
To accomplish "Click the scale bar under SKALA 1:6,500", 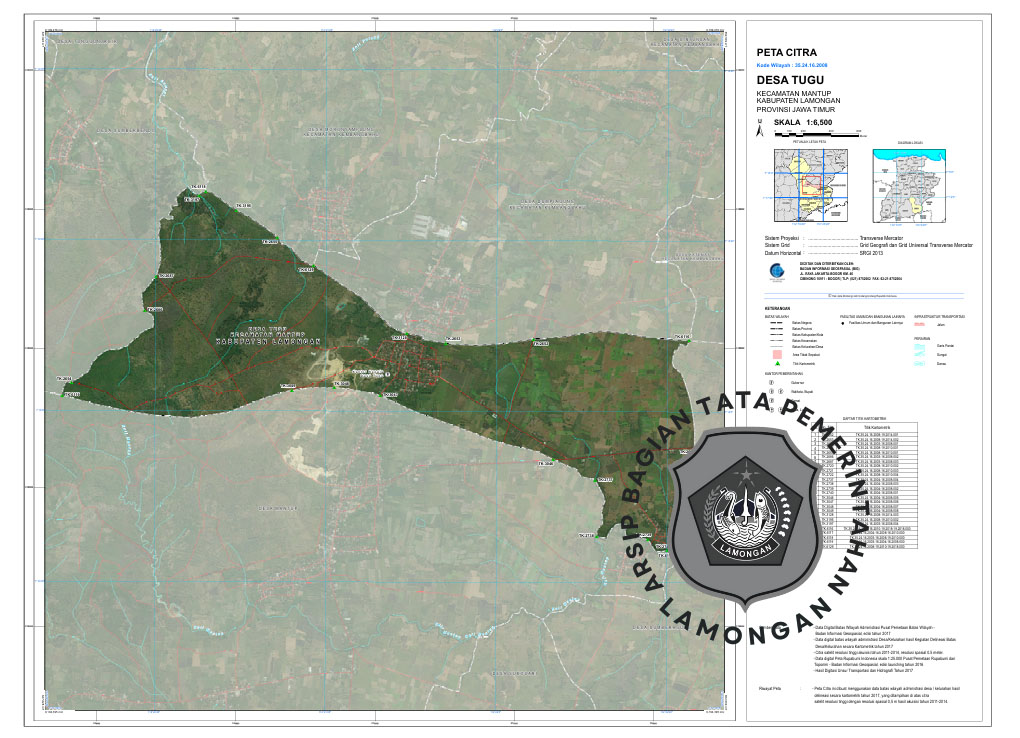I will [815, 134].
